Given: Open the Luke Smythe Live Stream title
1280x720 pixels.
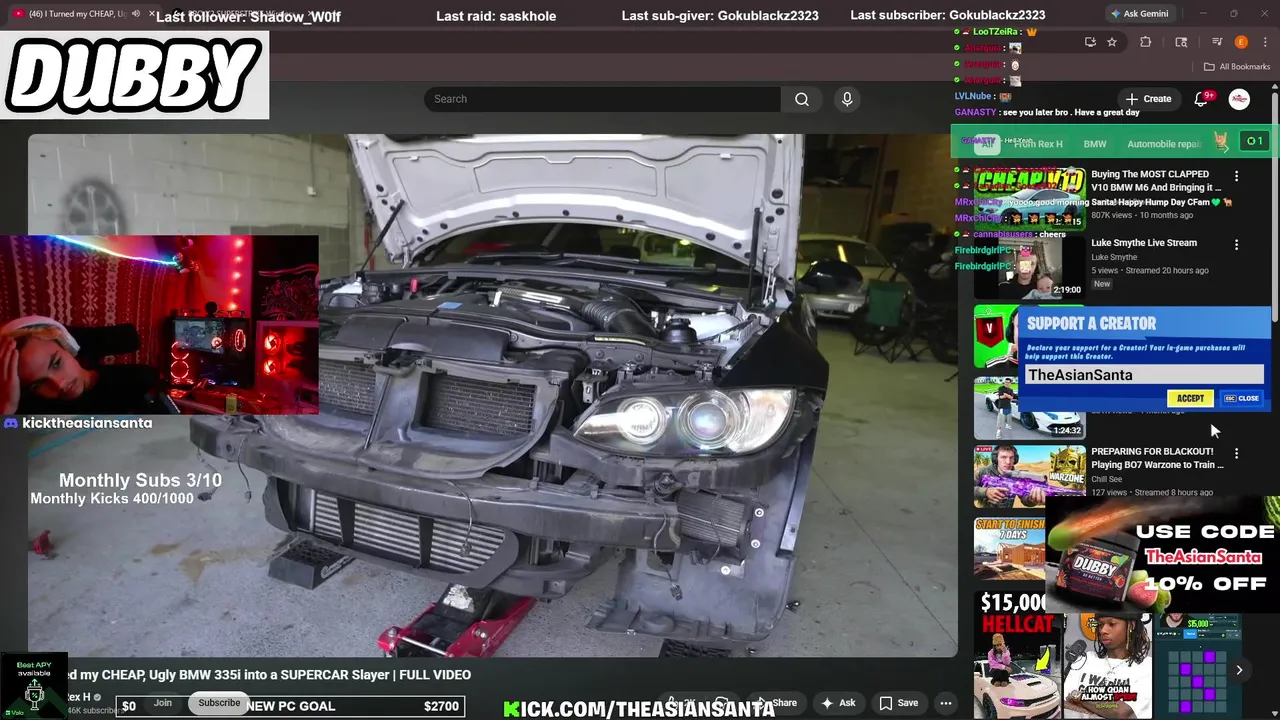Looking at the screenshot, I should [1143, 242].
